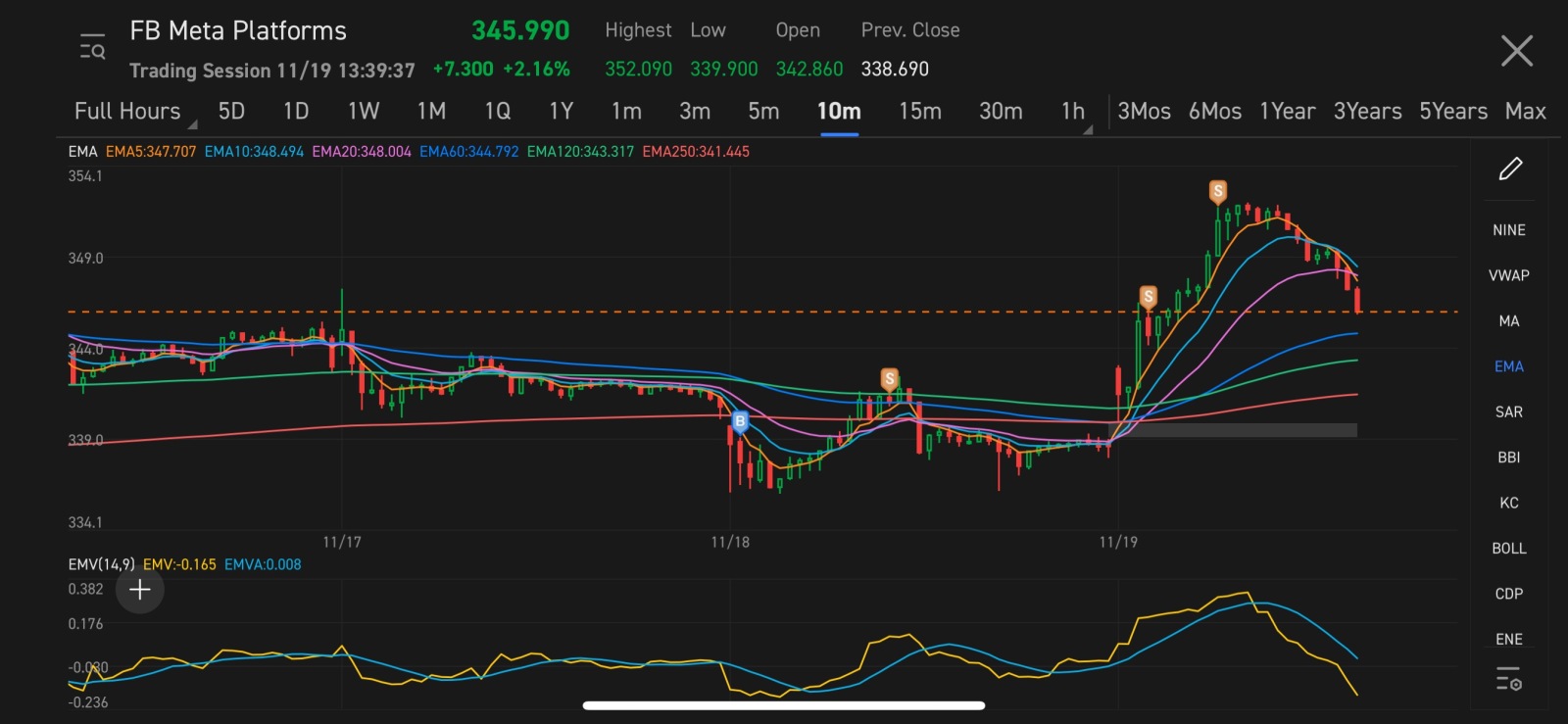Expand the 1h interval dropdown
Viewport: 1568px width, 724px height.
click(1076, 112)
